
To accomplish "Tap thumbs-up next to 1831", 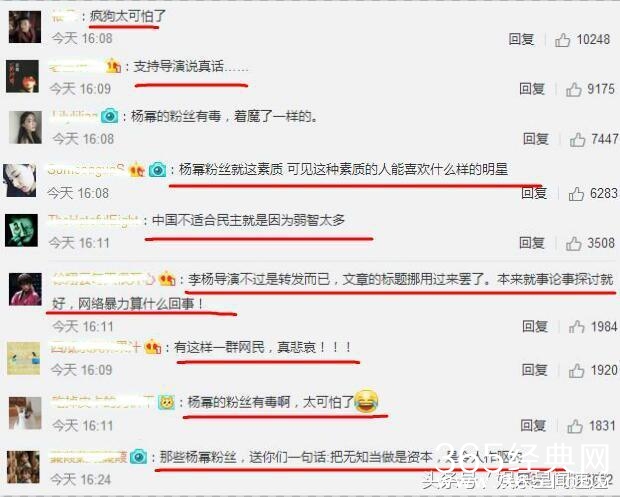I will tap(575, 426).
